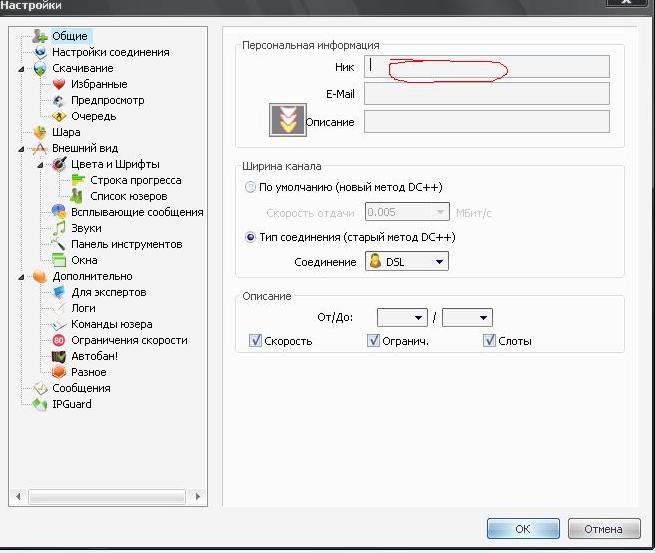Click the Сообщения icon
The image size is (655, 553).
pyautogui.click(x=40, y=388)
